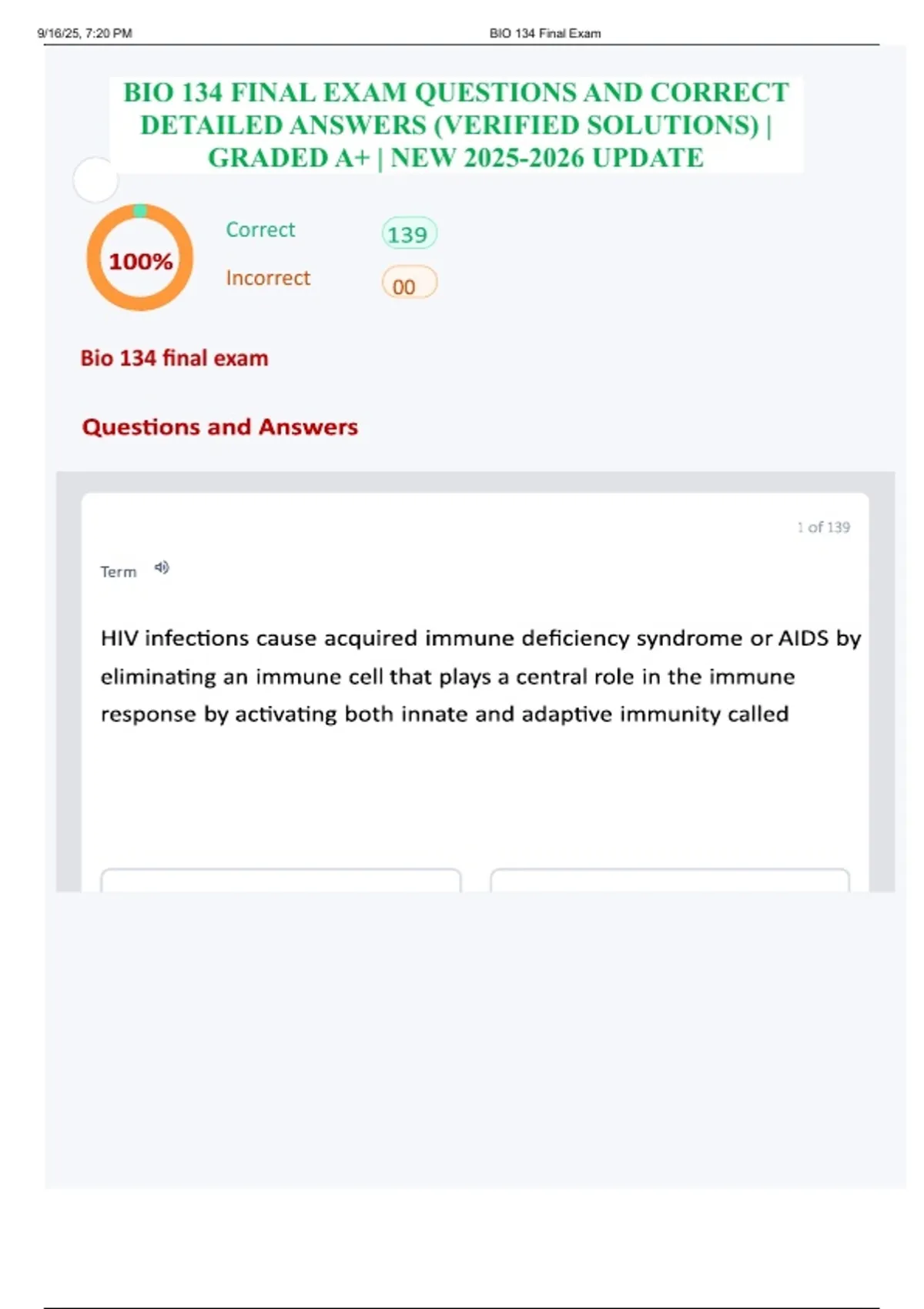Select the Correct label
The height and width of the screenshot is (1309, 924).
[x=260, y=229]
